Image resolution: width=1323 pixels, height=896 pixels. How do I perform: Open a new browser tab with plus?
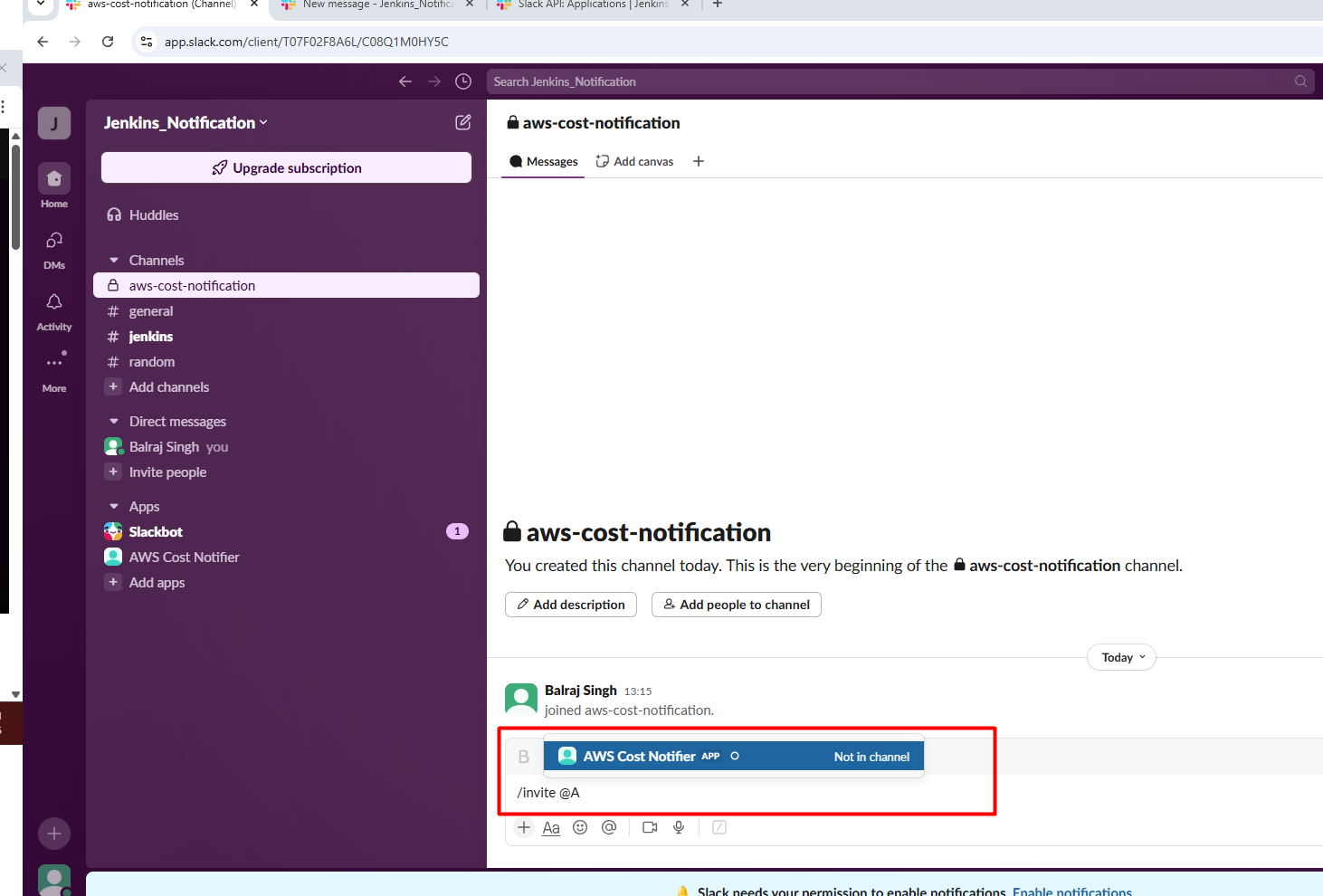click(718, 5)
